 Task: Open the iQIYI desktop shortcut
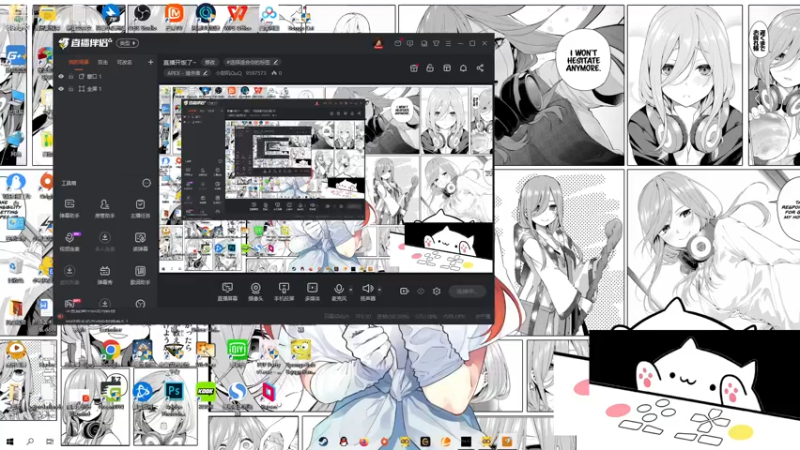tap(237, 353)
